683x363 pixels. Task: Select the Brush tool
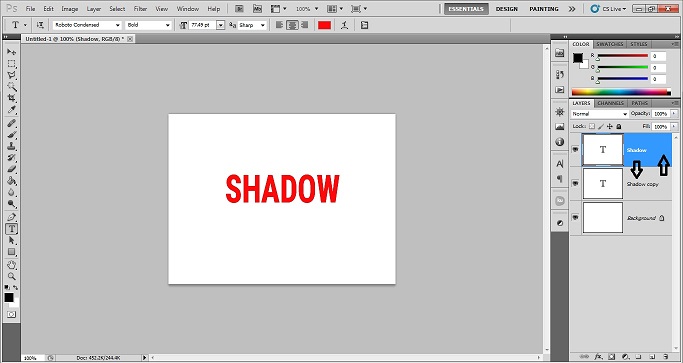click(11, 135)
